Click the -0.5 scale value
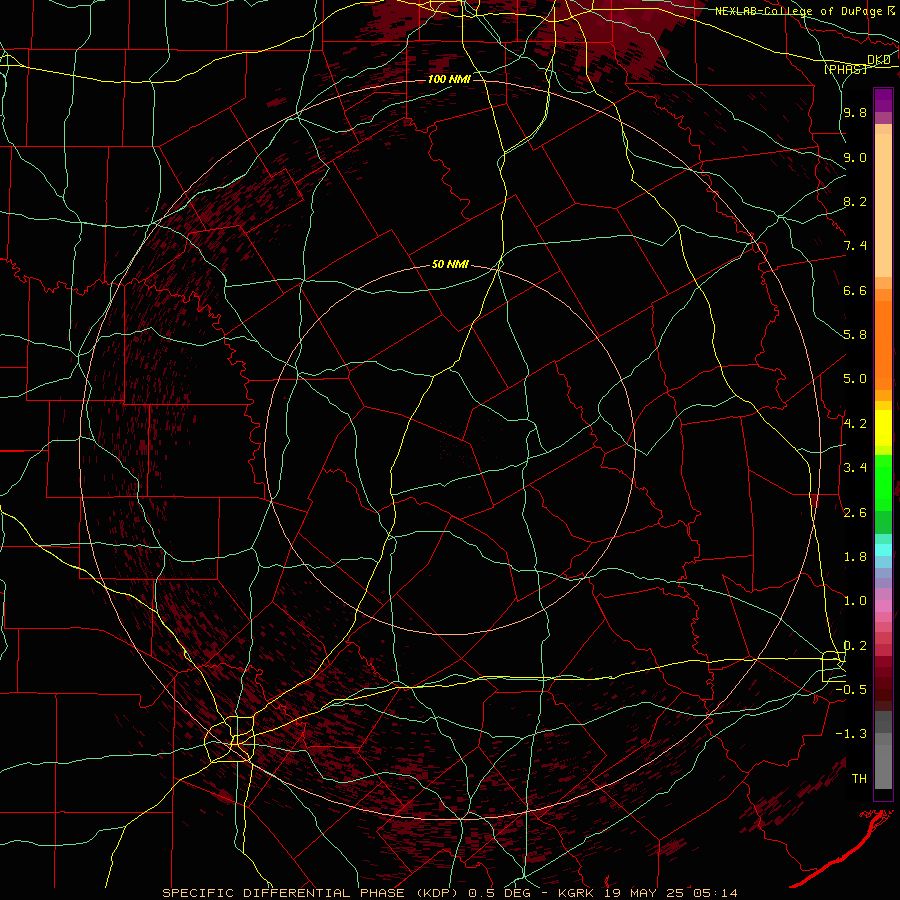Image resolution: width=900 pixels, height=900 pixels. click(851, 690)
